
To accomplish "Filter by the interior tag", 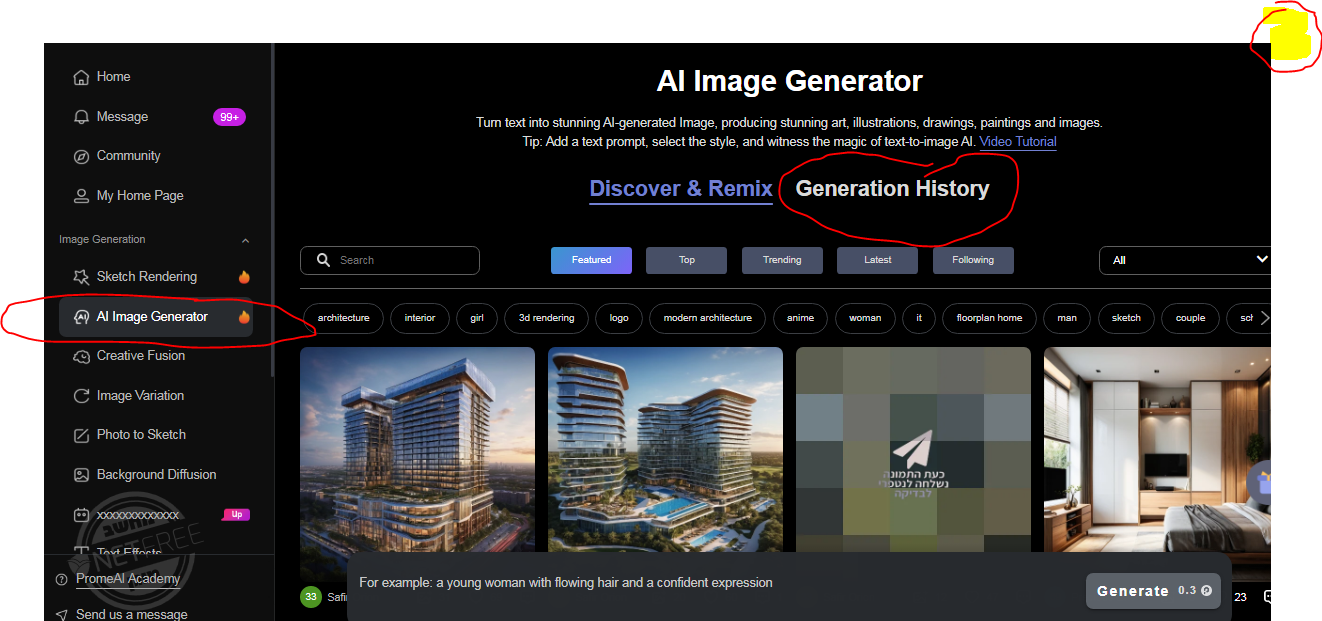I will (420, 318).
